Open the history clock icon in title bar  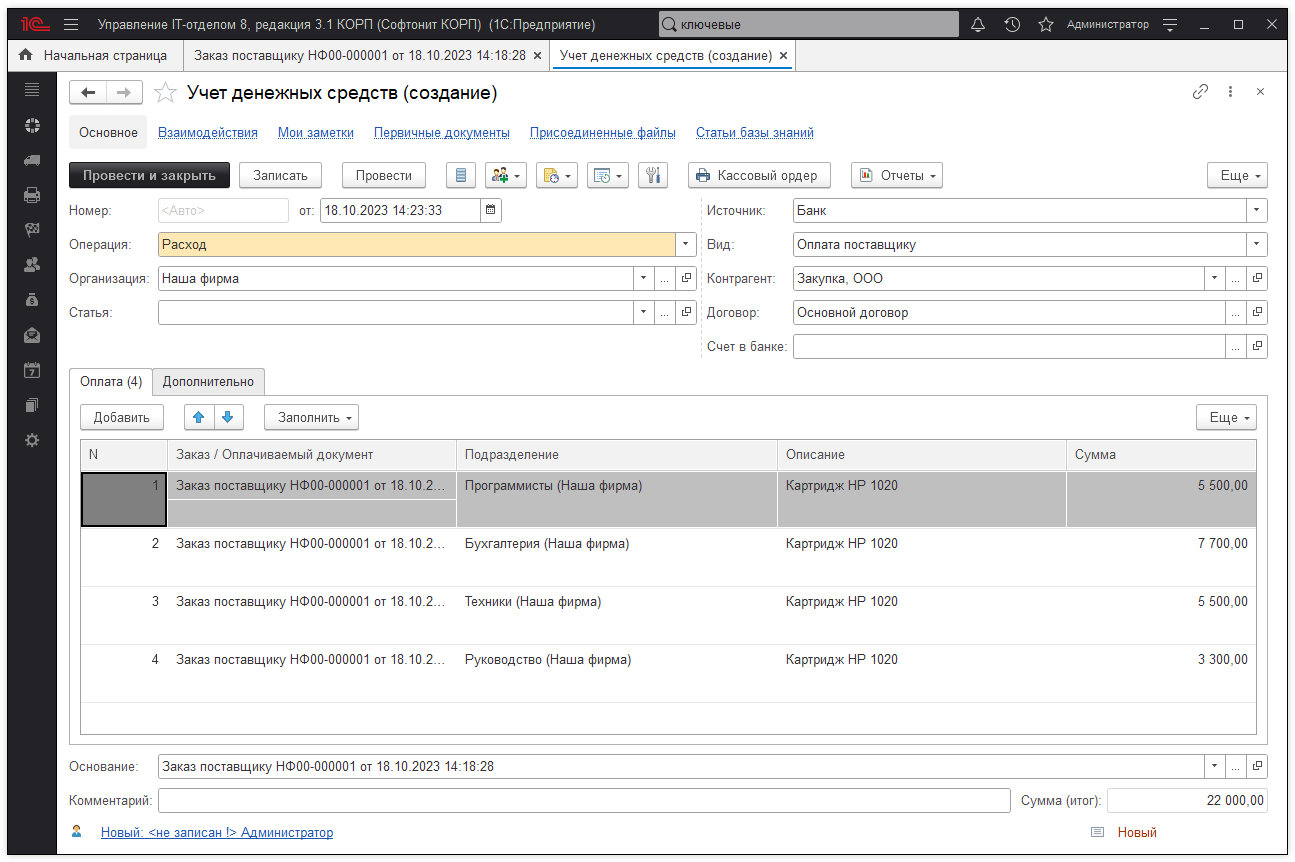pos(1012,24)
